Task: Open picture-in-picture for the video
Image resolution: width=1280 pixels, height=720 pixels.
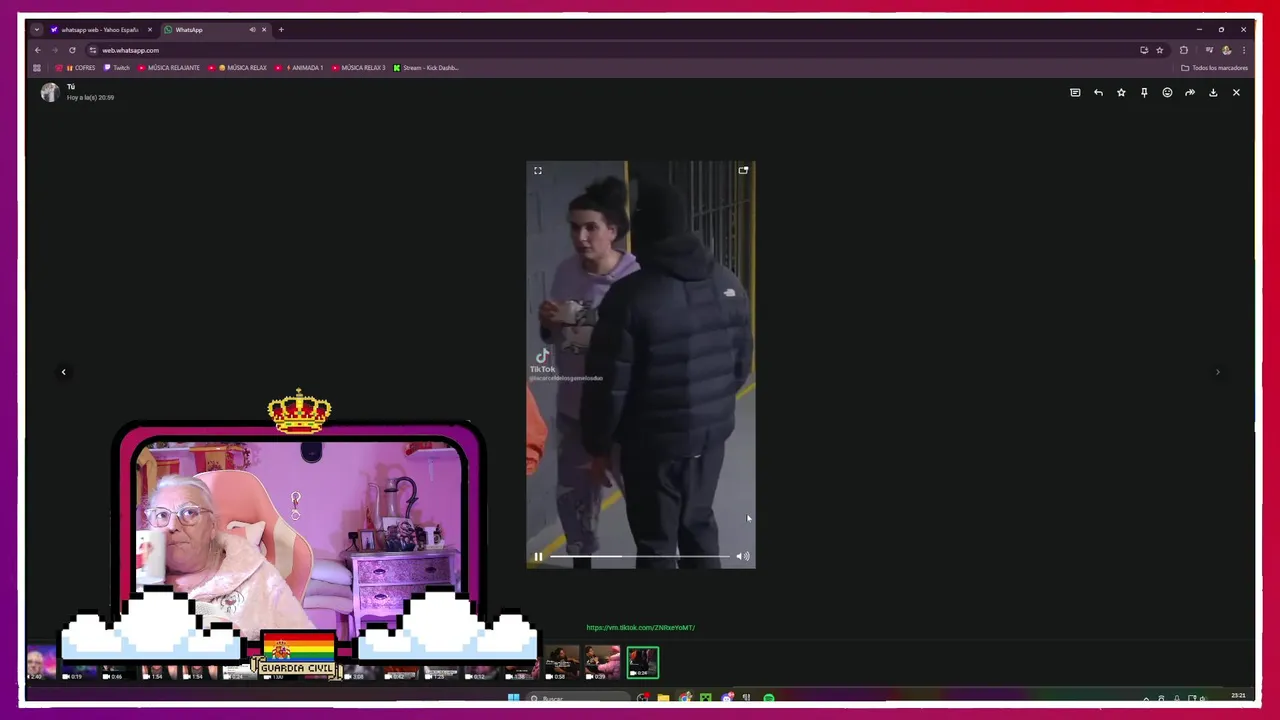Action: pos(743,171)
